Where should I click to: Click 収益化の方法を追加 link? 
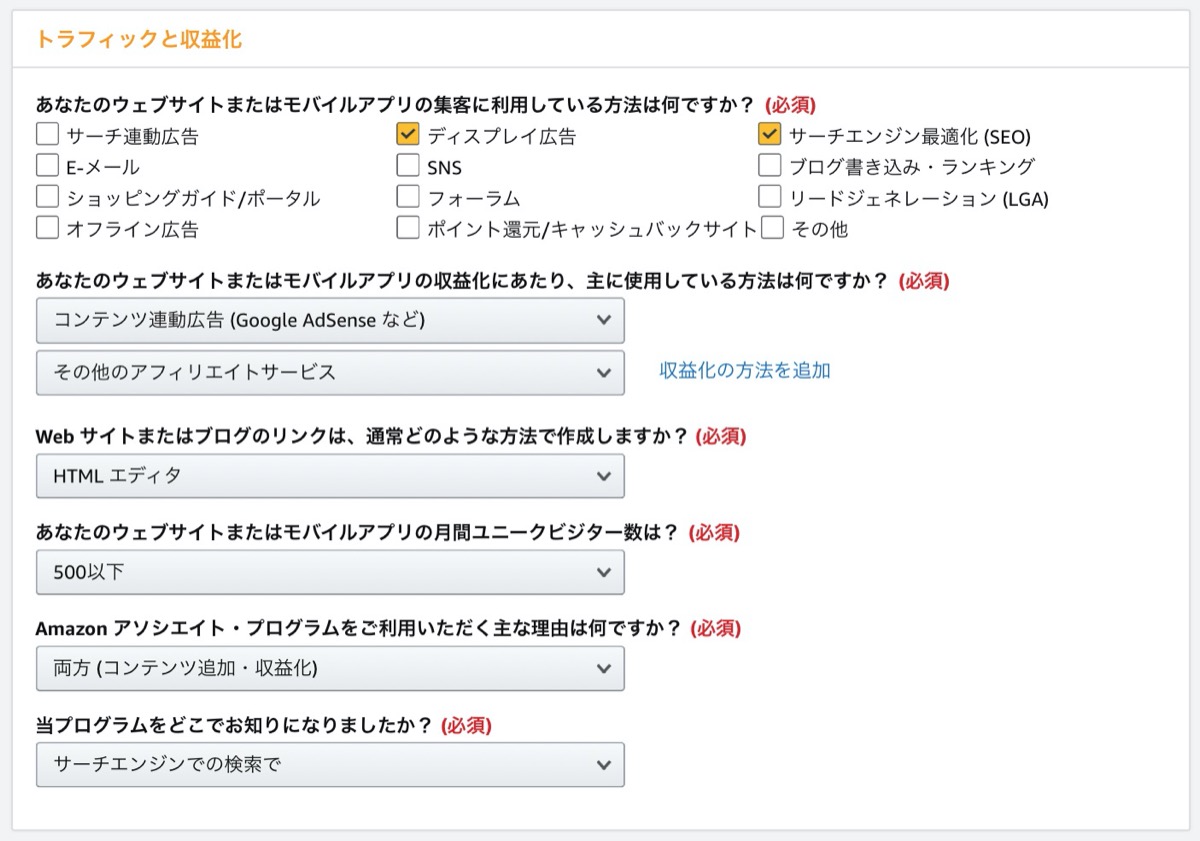[x=745, y=371]
